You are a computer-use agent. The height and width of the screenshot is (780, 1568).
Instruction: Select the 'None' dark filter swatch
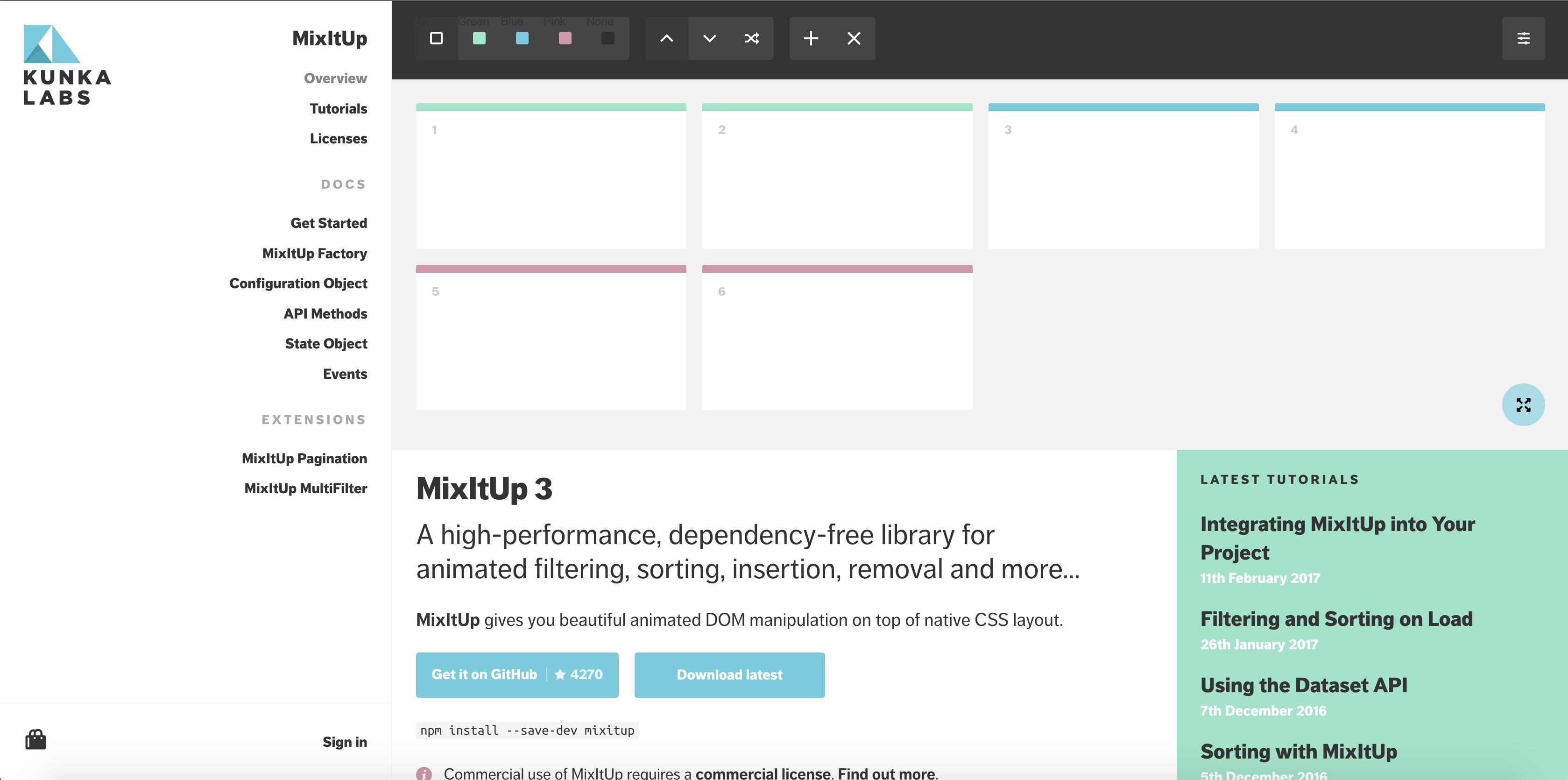(x=607, y=38)
